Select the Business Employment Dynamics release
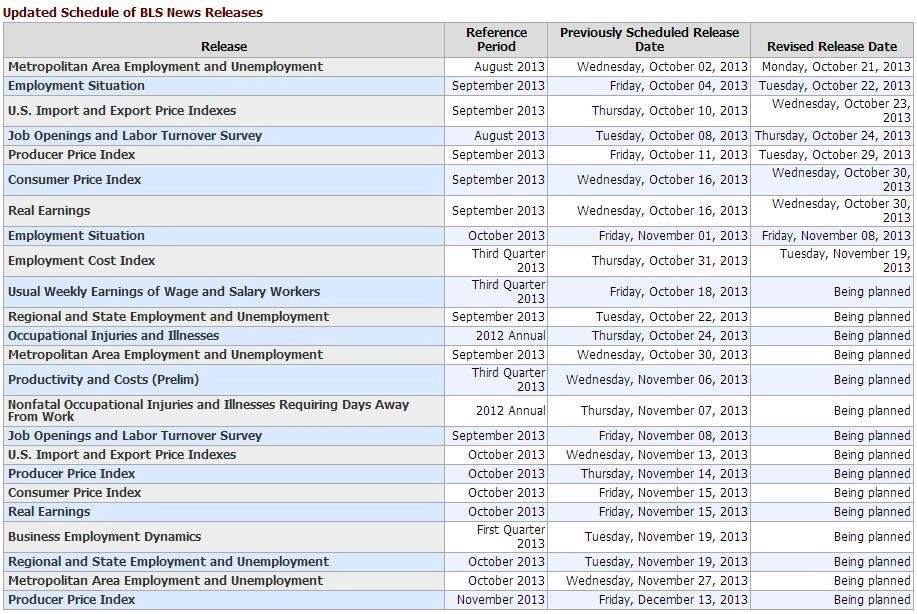The image size is (917, 614). (x=105, y=537)
